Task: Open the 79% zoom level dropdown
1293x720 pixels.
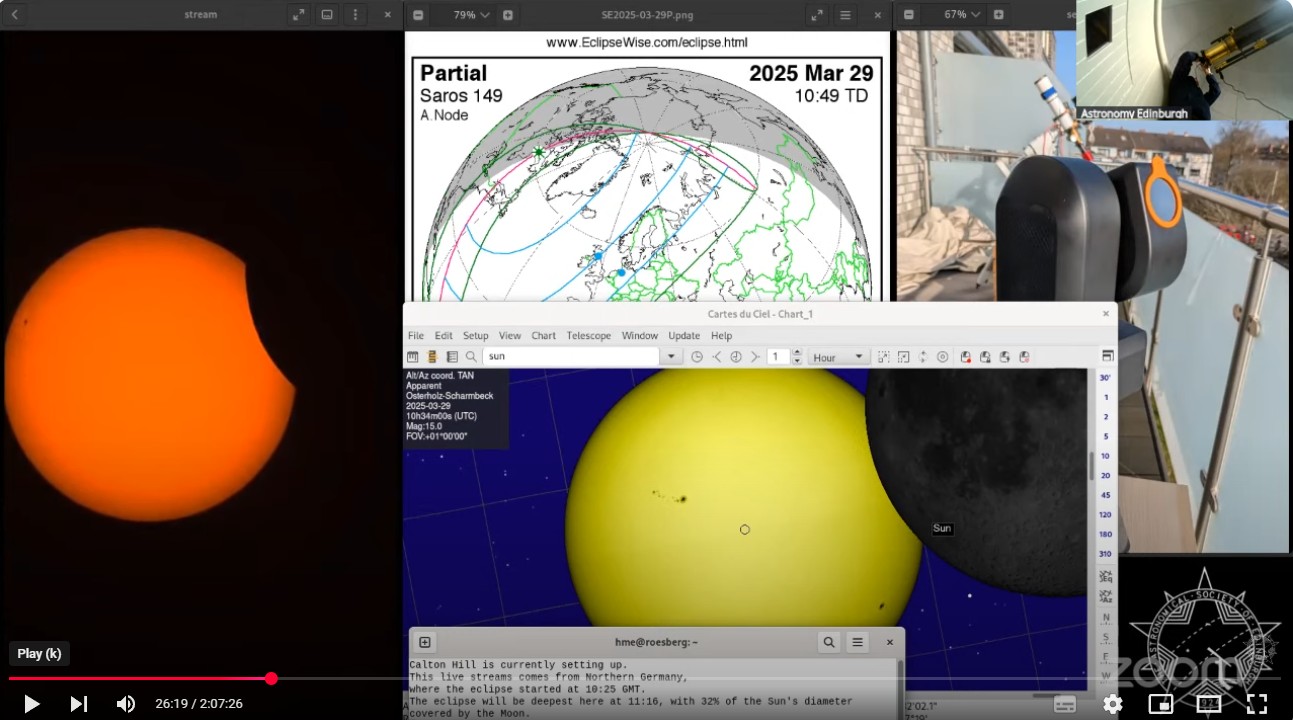Action: click(470, 15)
